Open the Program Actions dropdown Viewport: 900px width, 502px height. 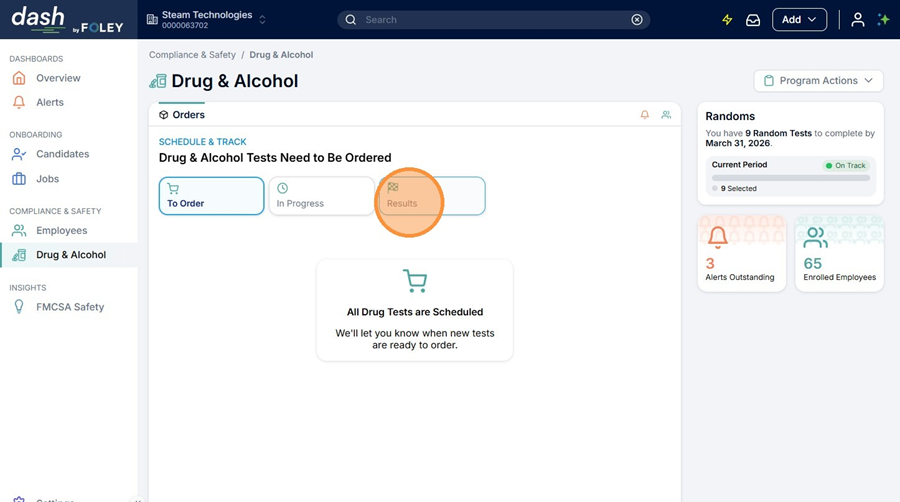818,81
